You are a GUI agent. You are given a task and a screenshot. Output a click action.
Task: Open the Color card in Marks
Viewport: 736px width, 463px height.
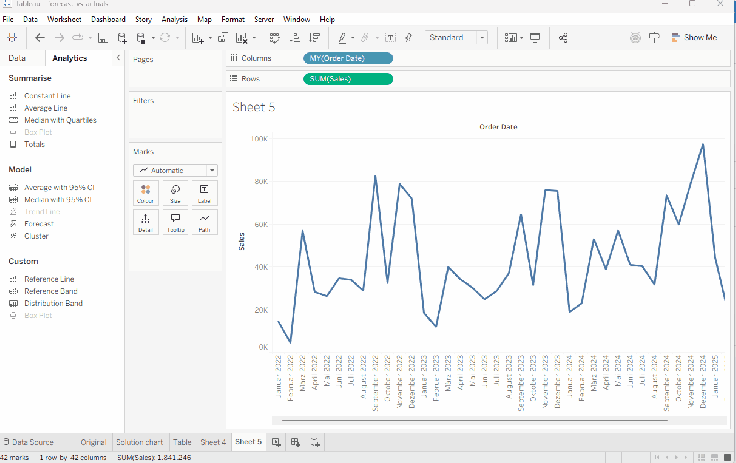point(146,192)
